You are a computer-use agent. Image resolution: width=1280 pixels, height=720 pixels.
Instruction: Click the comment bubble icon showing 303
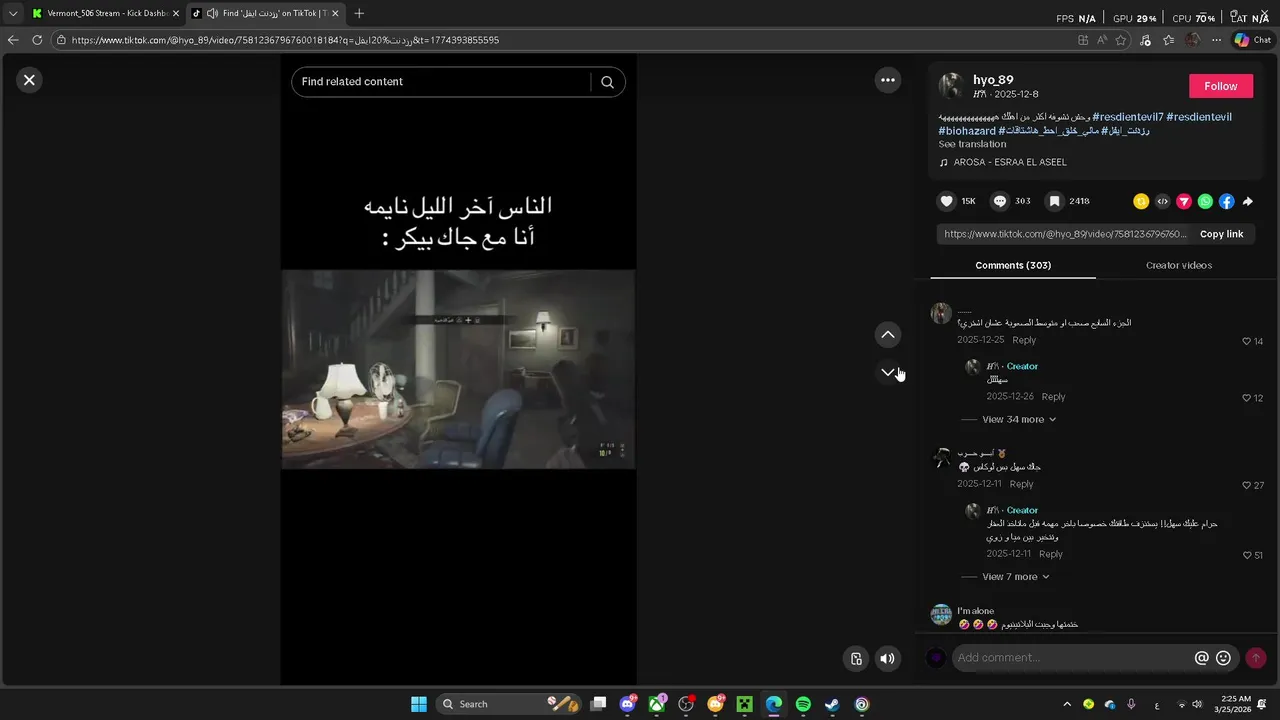1000,201
